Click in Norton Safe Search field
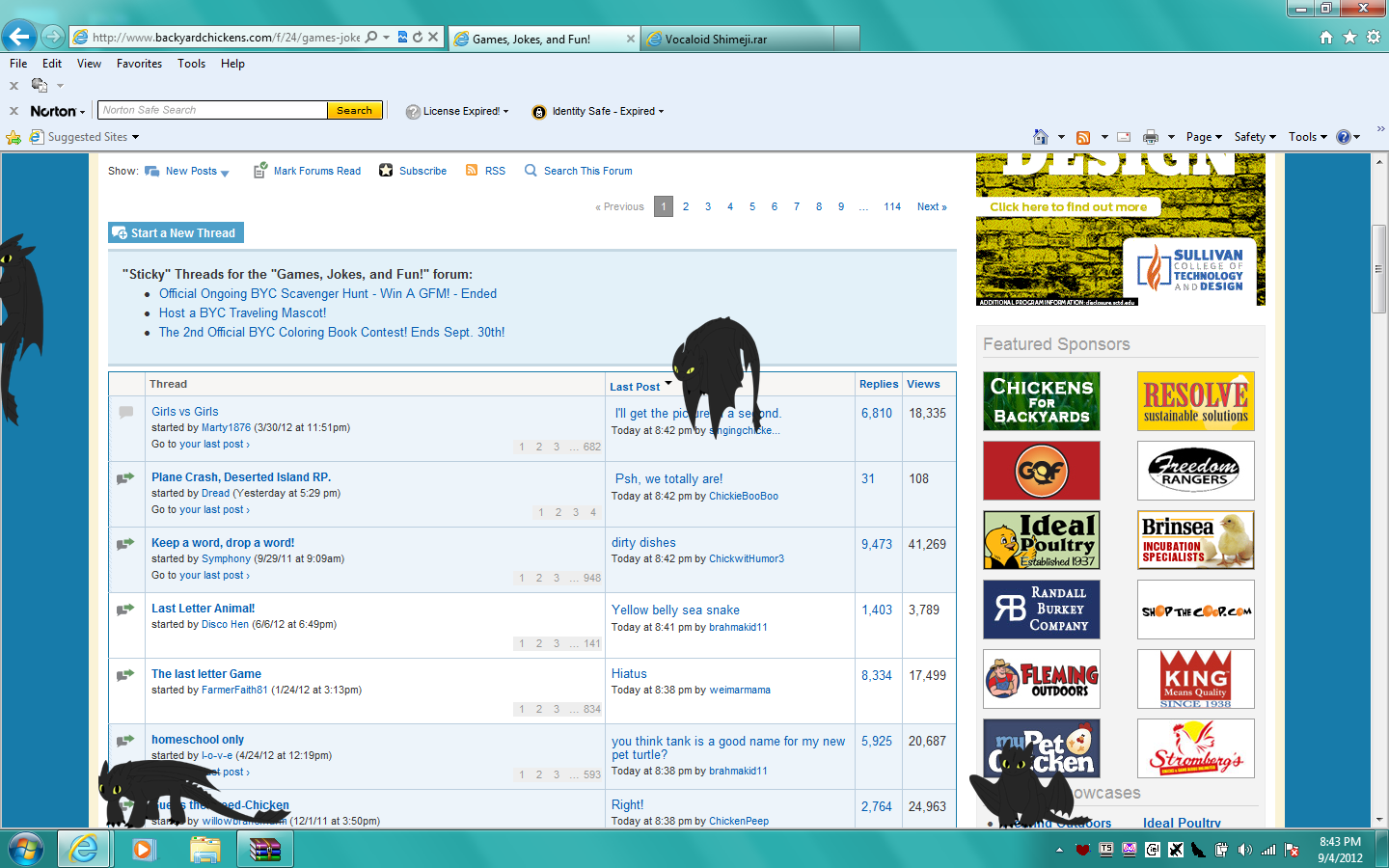Viewport: 1389px width, 868px height. [212, 110]
